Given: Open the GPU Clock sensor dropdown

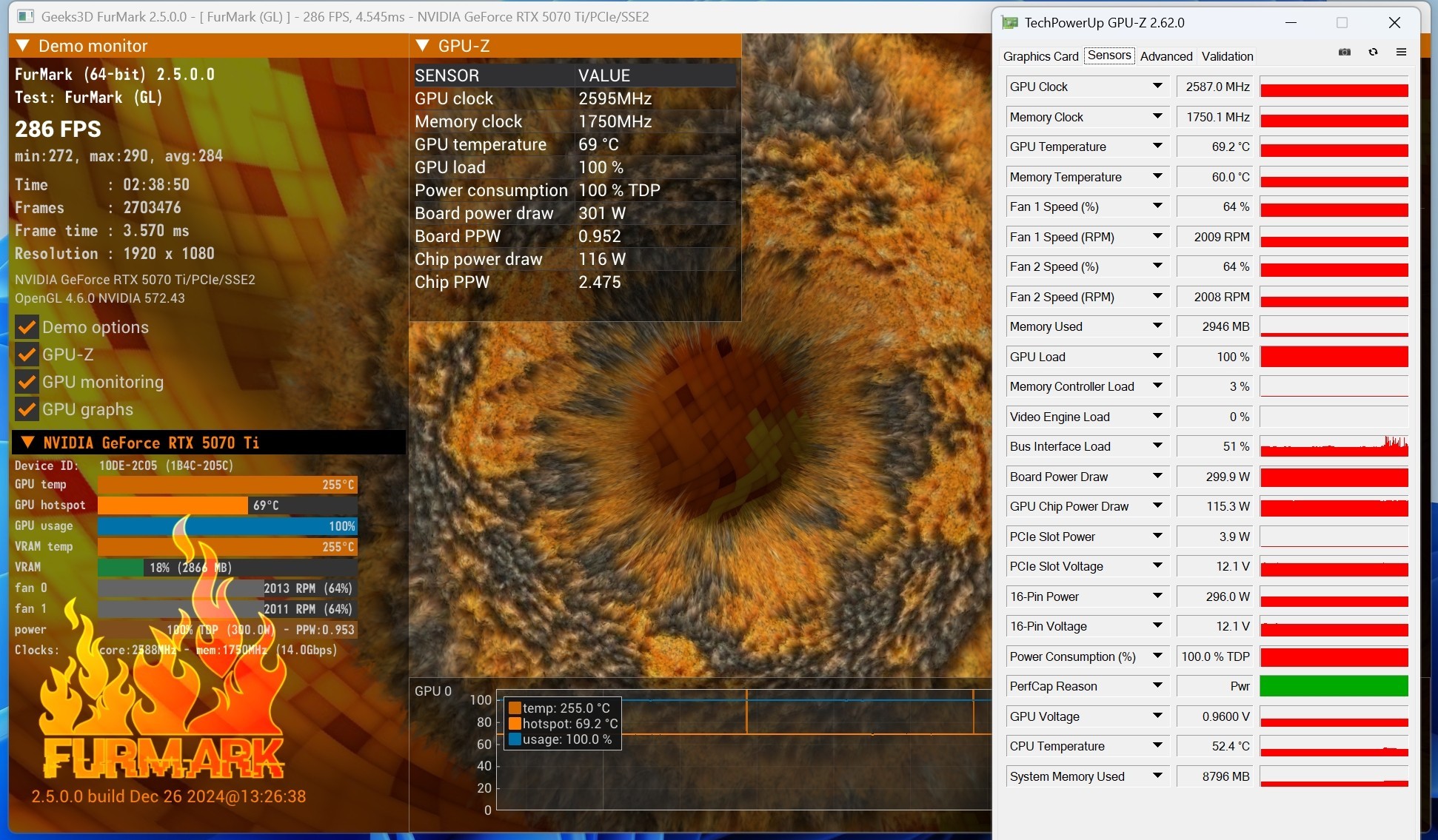Looking at the screenshot, I should [x=1157, y=87].
